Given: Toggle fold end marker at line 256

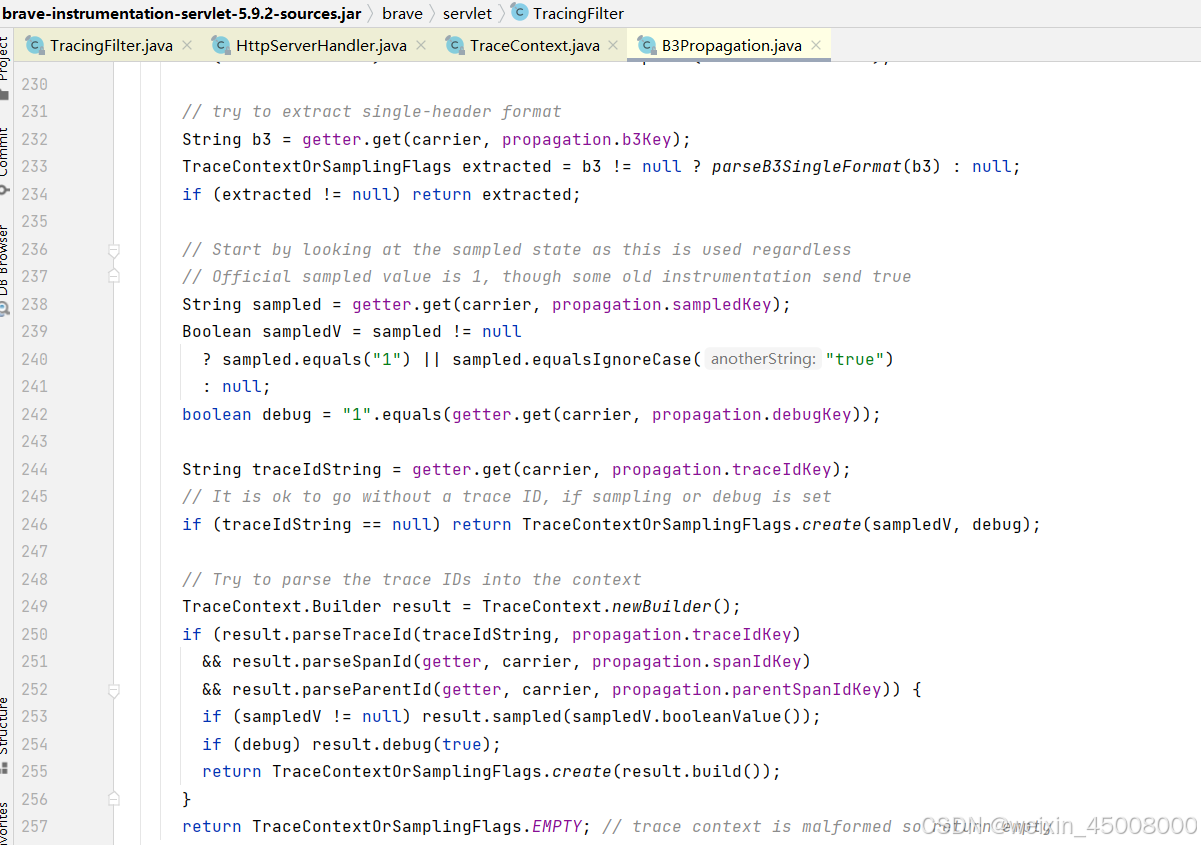Looking at the screenshot, I should coord(114,799).
